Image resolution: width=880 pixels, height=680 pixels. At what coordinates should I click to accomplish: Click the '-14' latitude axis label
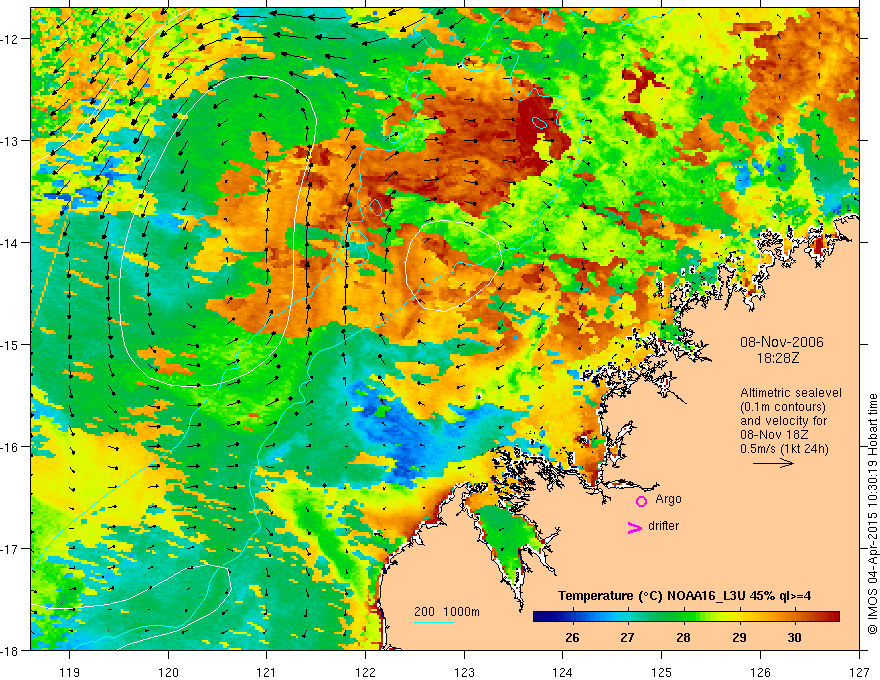point(11,243)
